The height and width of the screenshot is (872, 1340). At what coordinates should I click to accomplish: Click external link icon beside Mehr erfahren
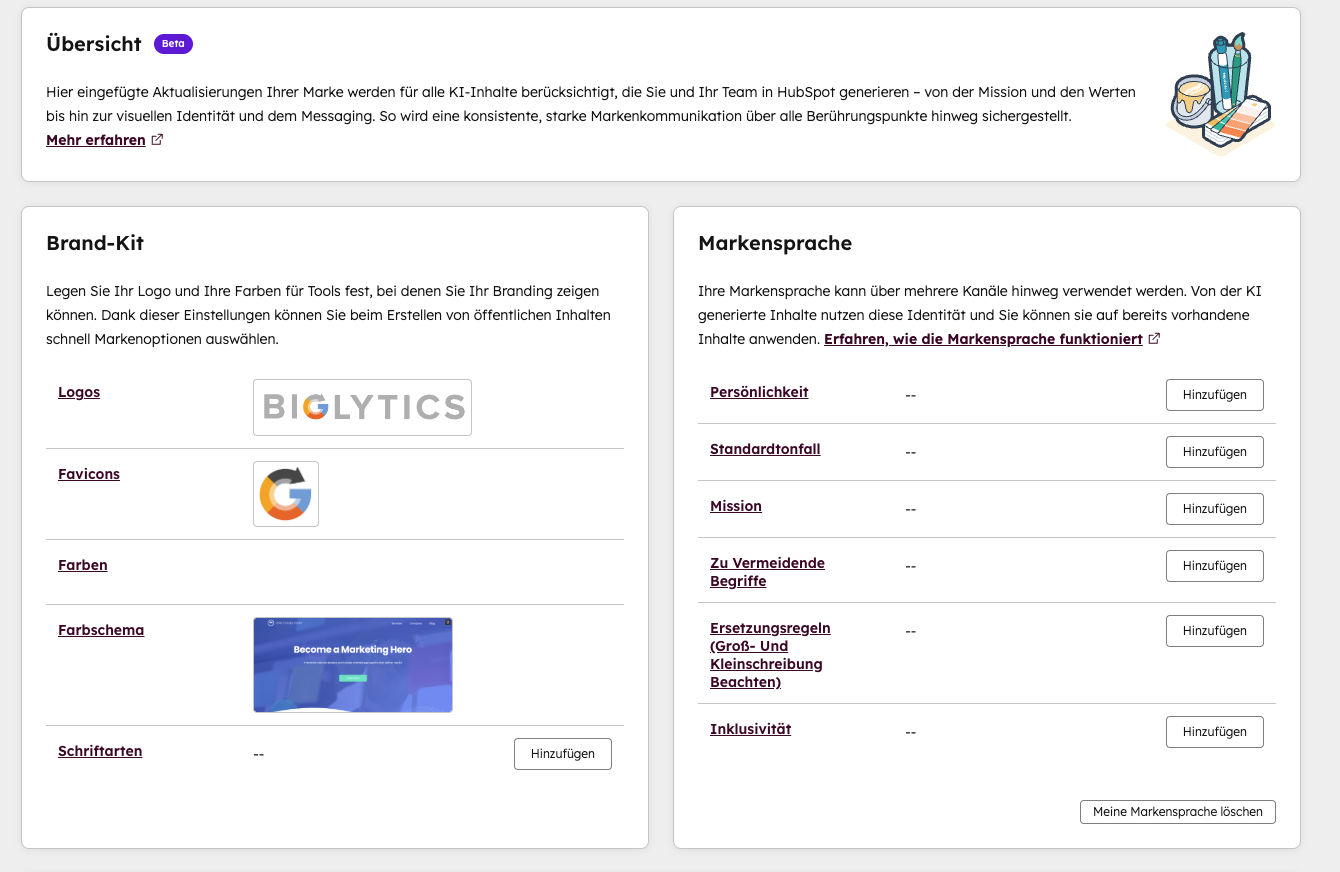tap(157, 140)
